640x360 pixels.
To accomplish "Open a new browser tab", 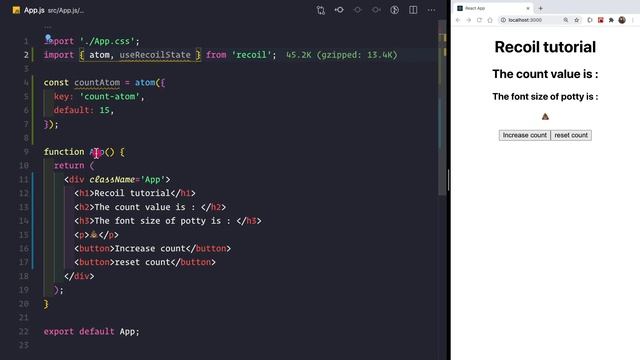I will click(x=540, y=8).
